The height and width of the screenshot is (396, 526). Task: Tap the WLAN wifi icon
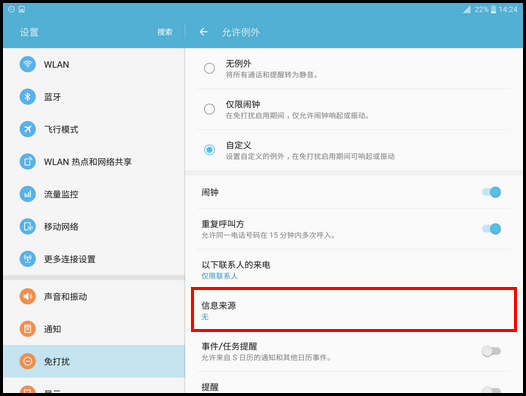28,64
